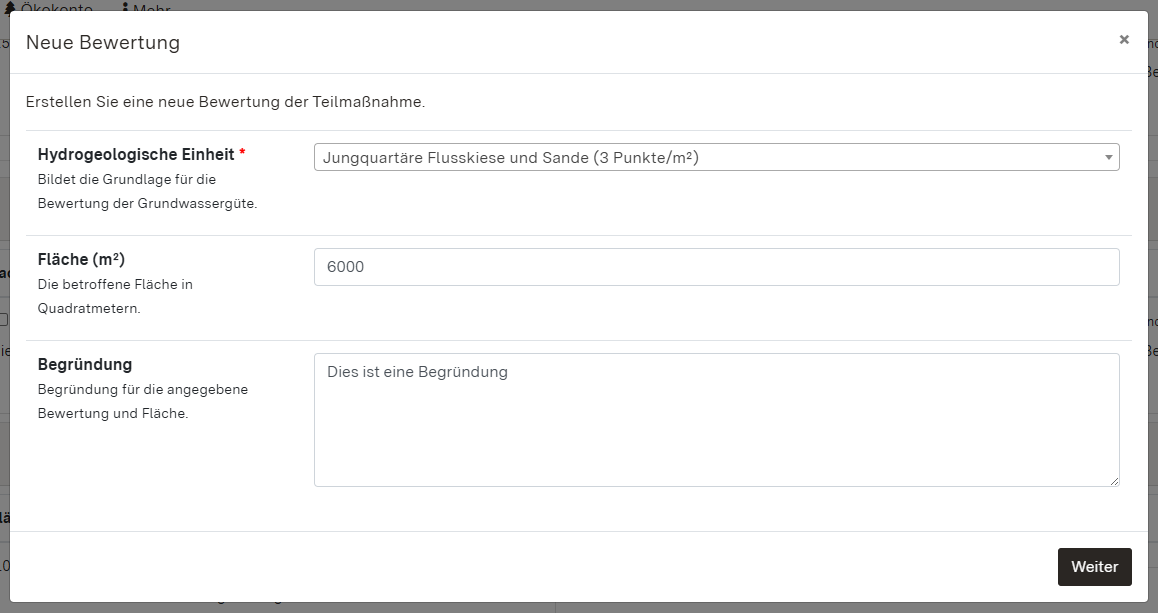This screenshot has width=1158, height=613.
Task: Click the Fläche input field containing 6000
Action: [x=716, y=267]
